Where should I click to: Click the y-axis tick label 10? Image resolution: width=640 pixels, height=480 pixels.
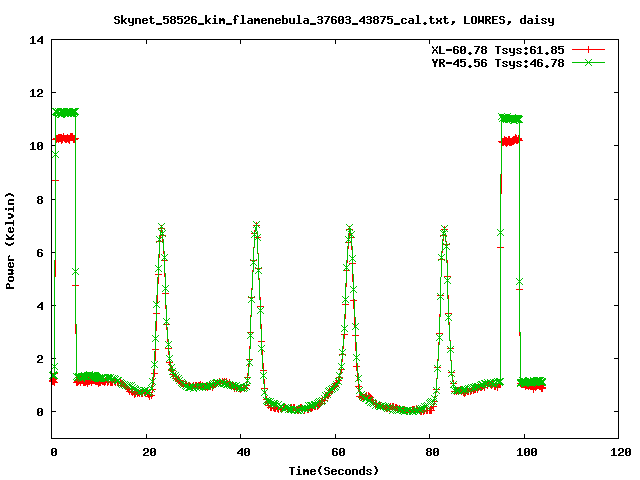click(x=37, y=146)
